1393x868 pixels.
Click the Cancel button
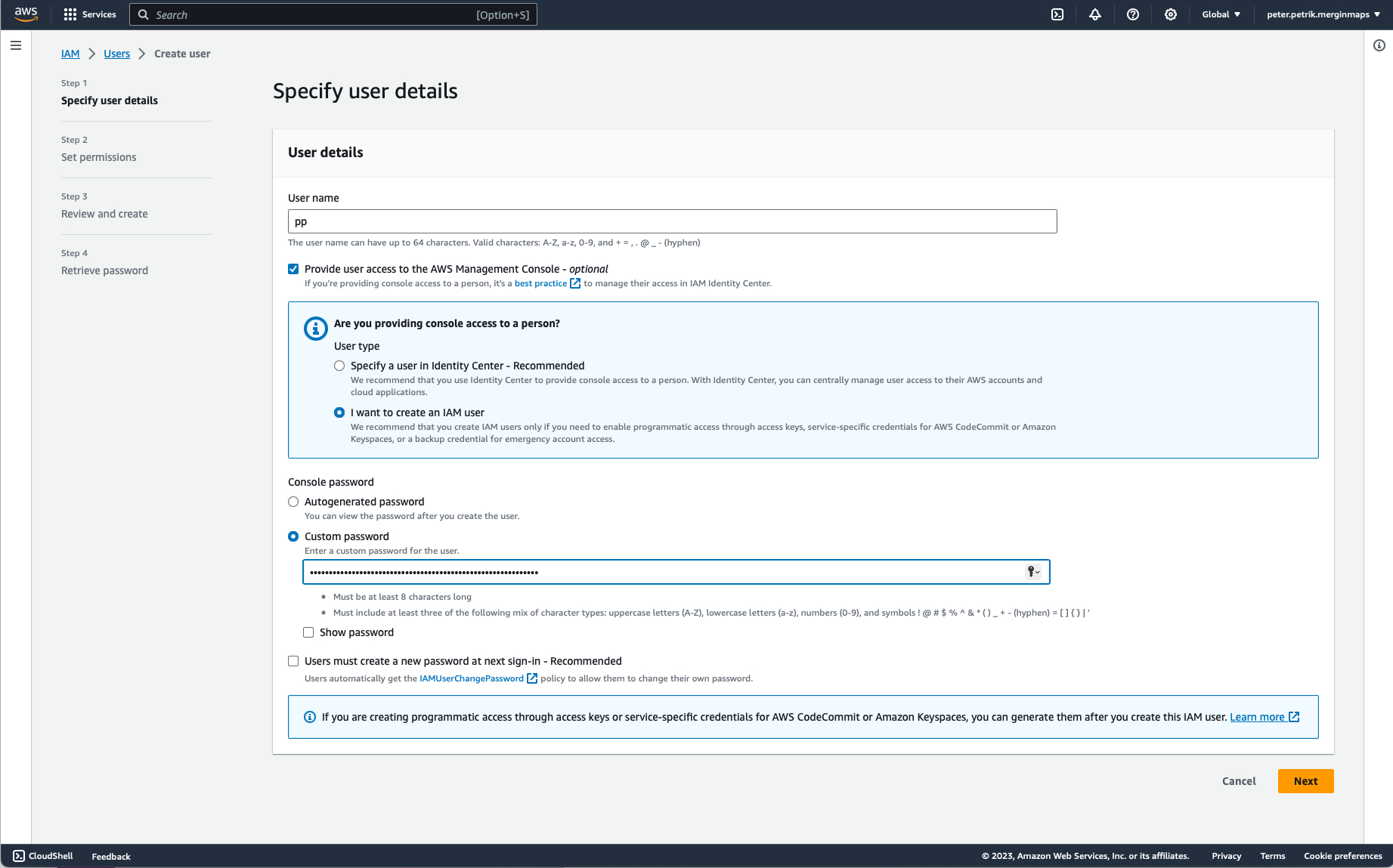pos(1239,781)
